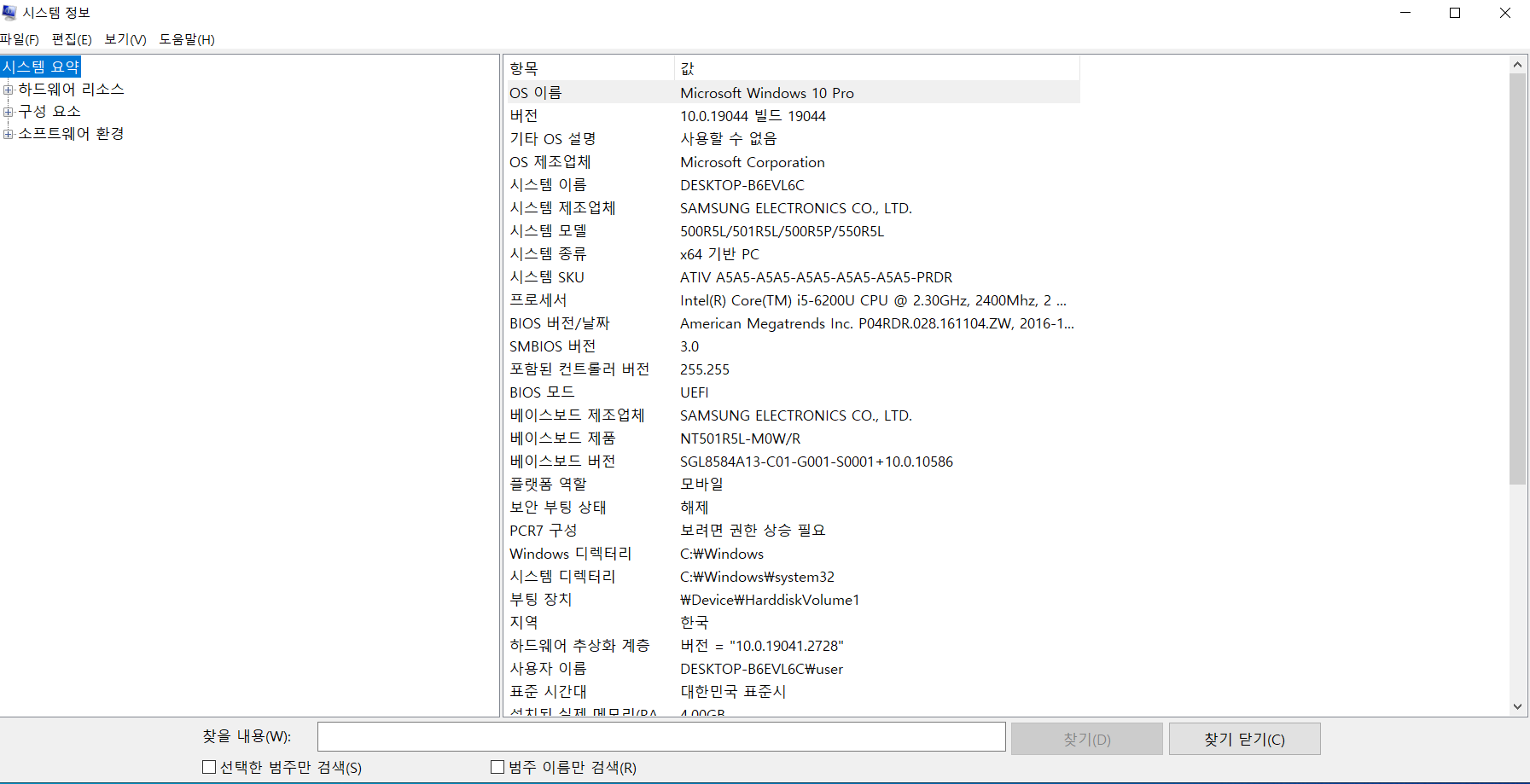
Task: Select the 버전 row label
Action: [x=524, y=115]
